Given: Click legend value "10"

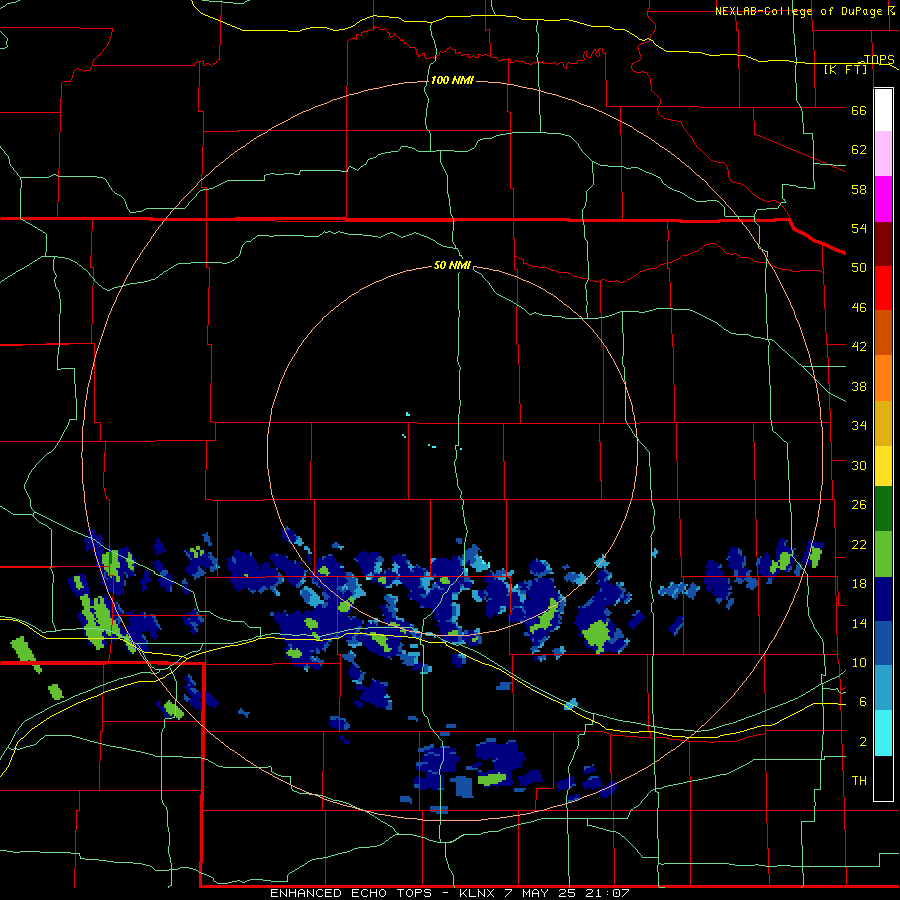Looking at the screenshot, I should coord(859,662).
